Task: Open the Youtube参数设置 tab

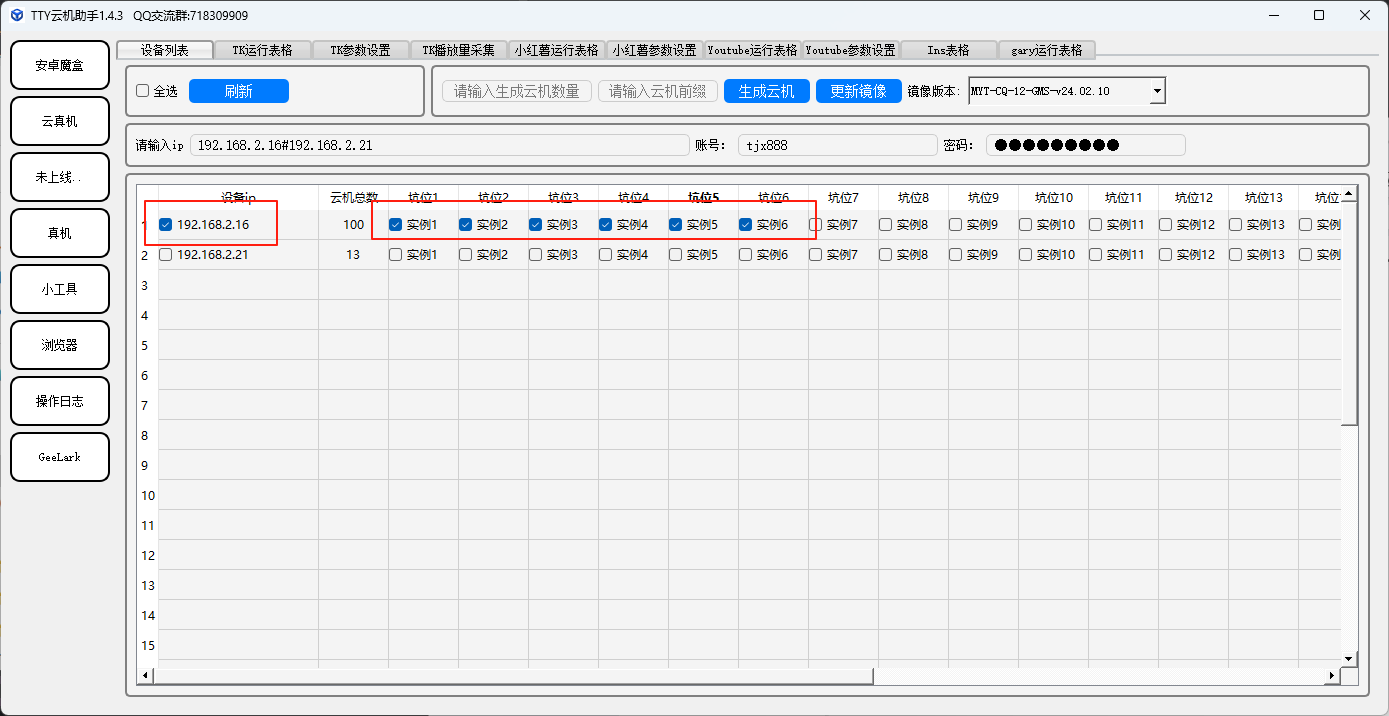Action: pyautogui.click(x=850, y=50)
